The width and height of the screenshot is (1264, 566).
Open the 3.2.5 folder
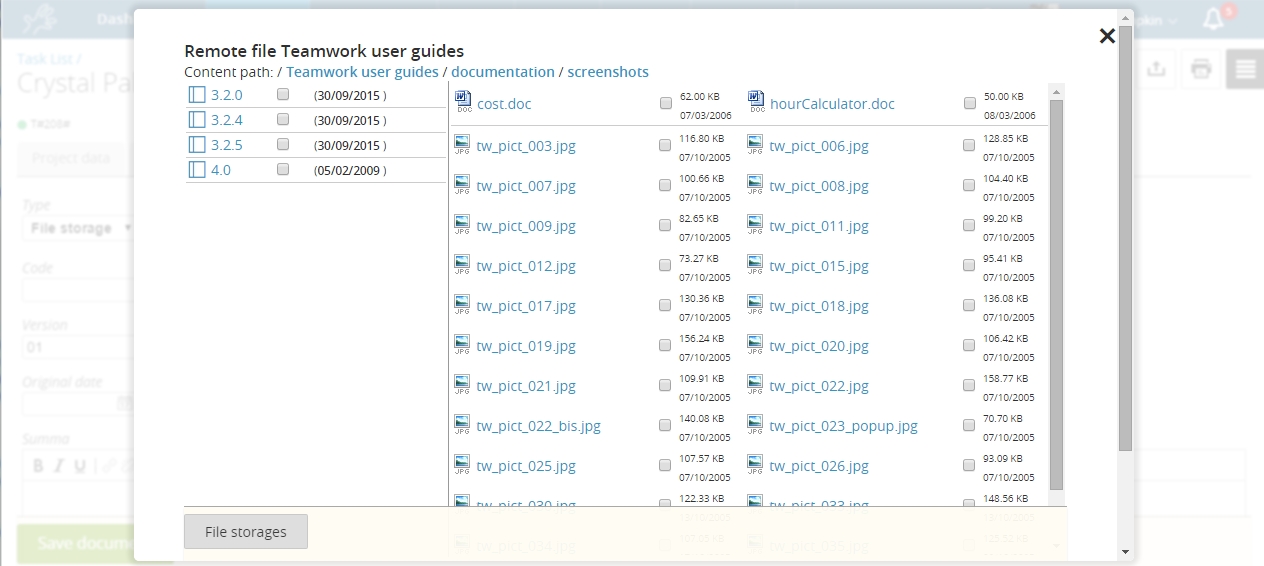pos(227,145)
